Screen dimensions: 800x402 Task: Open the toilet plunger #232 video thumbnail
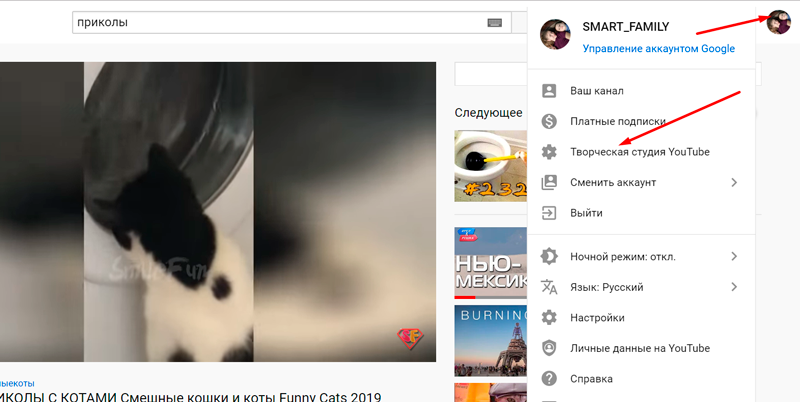[491, 166]
